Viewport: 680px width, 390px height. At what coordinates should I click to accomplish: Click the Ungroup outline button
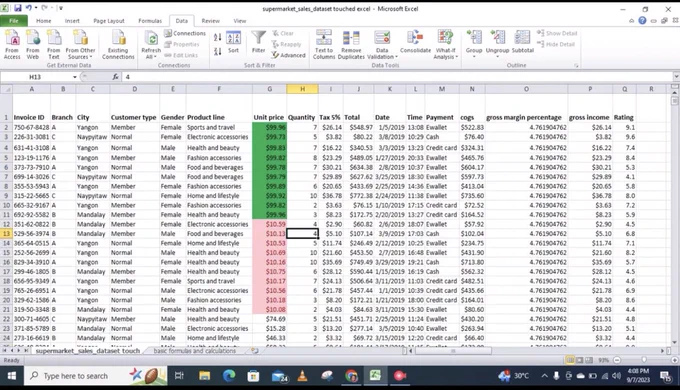point(497,43)
